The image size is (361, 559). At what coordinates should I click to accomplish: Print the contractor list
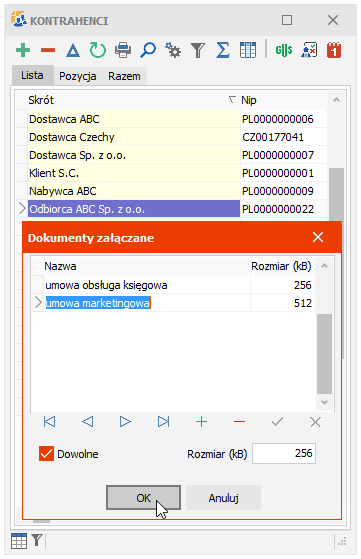123,50
